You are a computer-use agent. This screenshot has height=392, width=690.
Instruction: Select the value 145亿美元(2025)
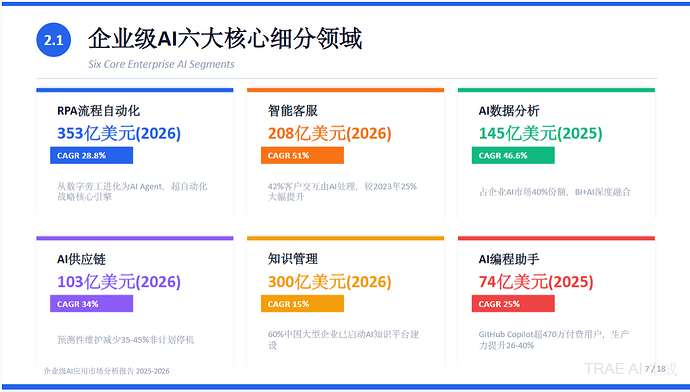(x=540, y=133)
